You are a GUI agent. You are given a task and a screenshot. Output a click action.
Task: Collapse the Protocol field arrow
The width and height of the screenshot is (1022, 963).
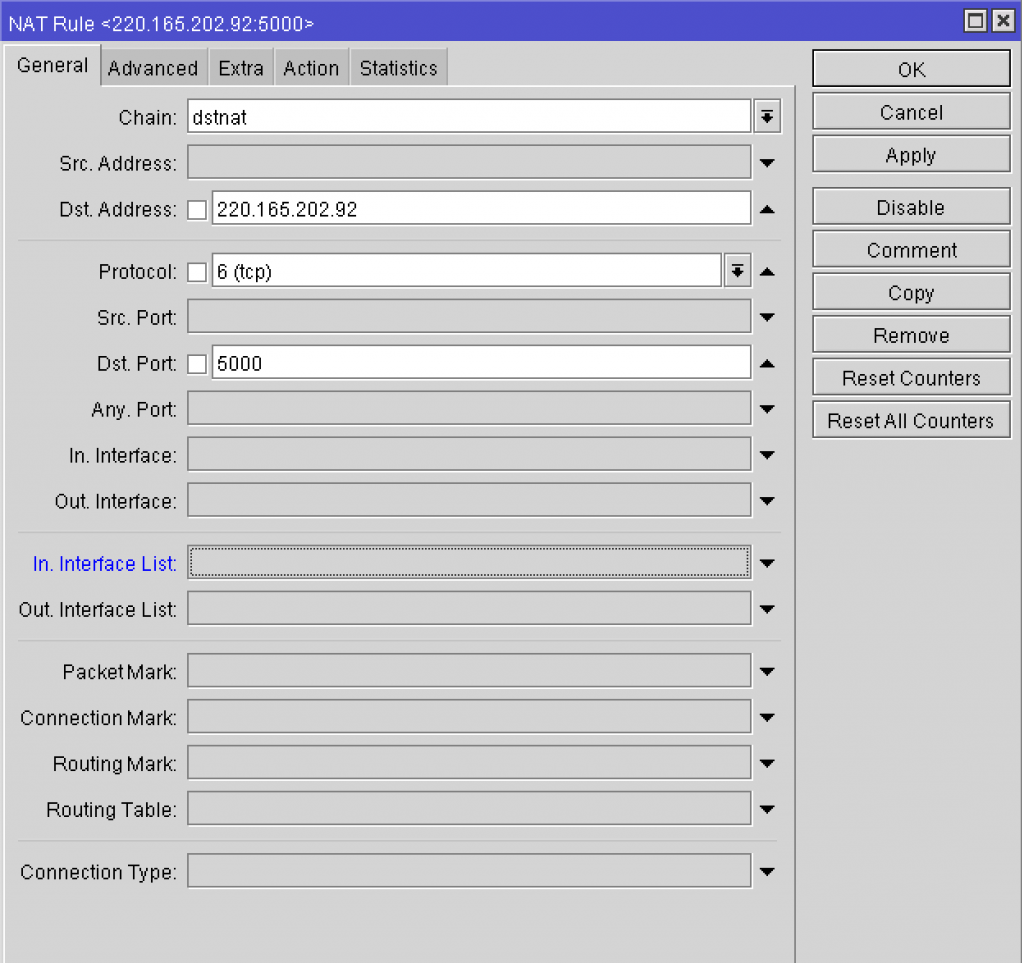[767, 272]
